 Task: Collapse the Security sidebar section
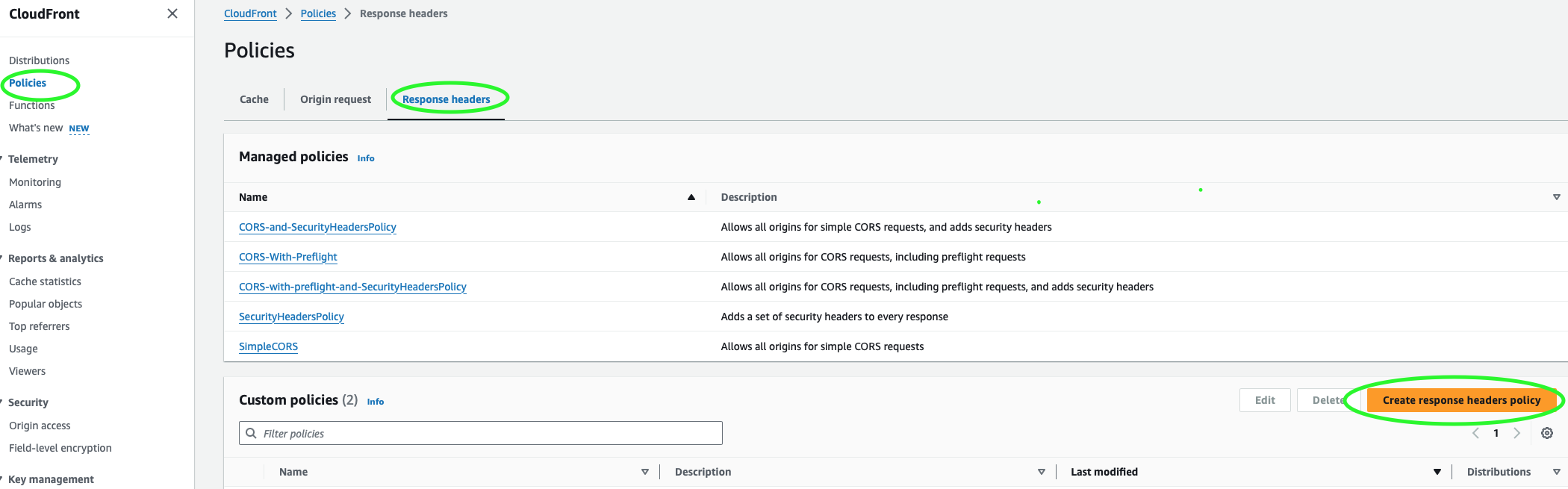coord(2,402)
